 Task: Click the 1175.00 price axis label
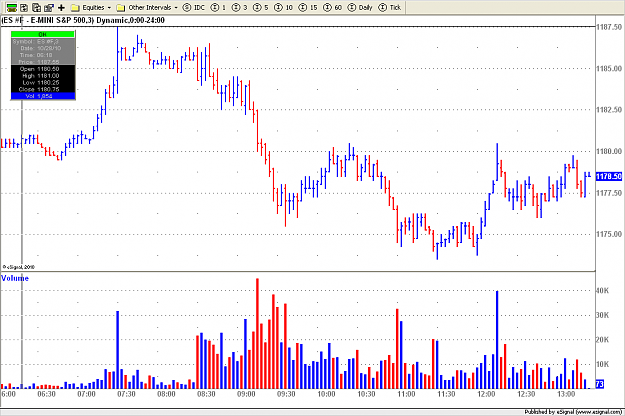tap(609, 234)
